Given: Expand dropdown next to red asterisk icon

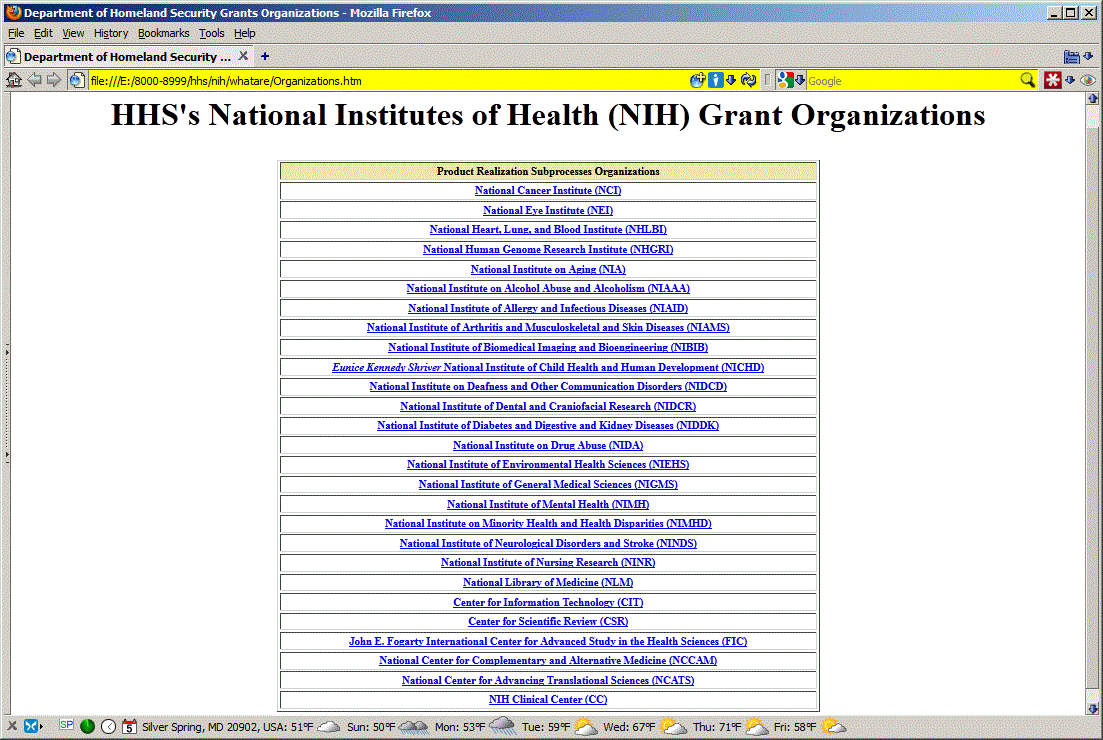Looking at the screenshot, I should coord(1070,80).
